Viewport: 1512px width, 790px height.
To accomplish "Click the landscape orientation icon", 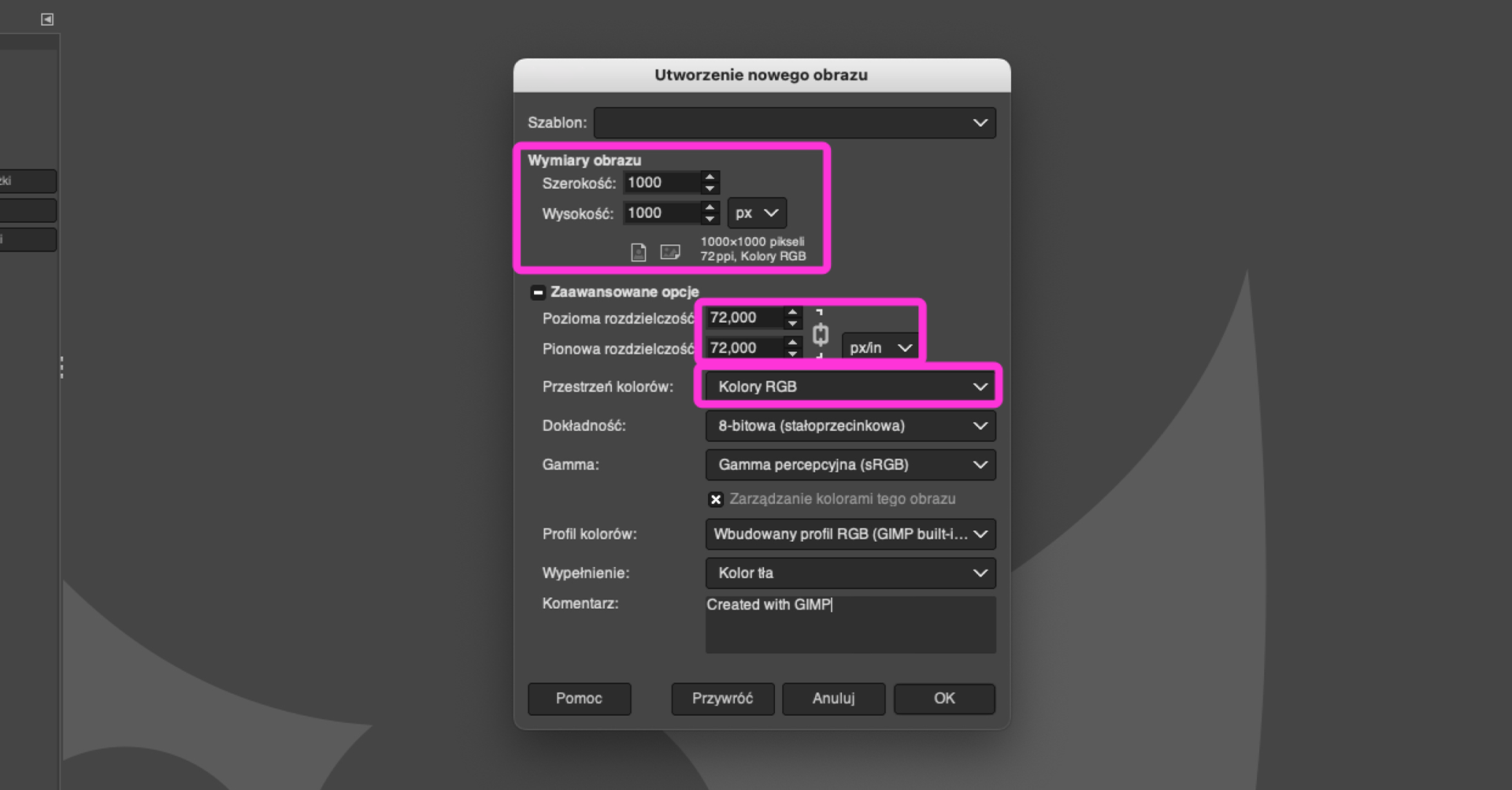I will (670, 252).
